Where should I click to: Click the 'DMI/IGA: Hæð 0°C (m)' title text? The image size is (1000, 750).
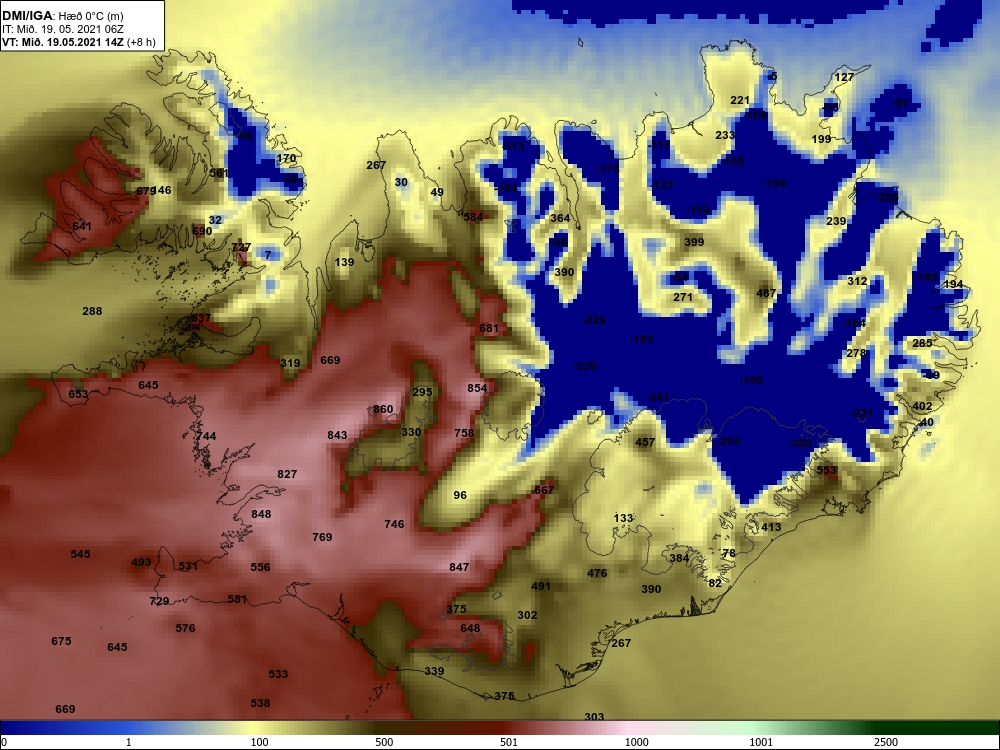62,16
